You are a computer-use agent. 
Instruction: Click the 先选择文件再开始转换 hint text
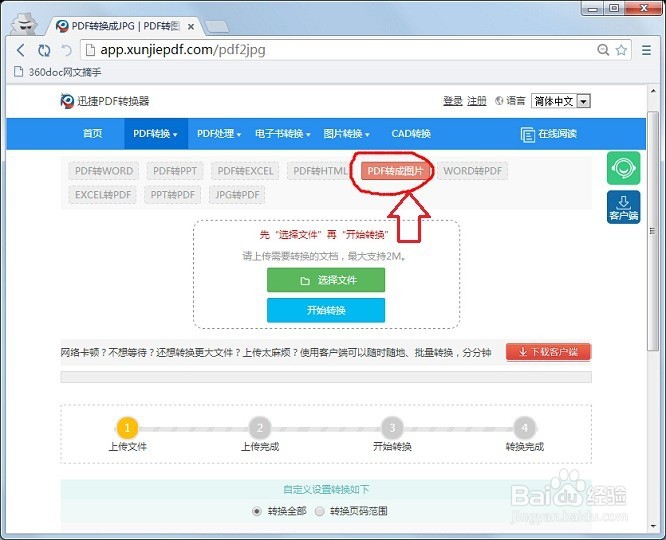pyautogui.click(x=324, y=235)
